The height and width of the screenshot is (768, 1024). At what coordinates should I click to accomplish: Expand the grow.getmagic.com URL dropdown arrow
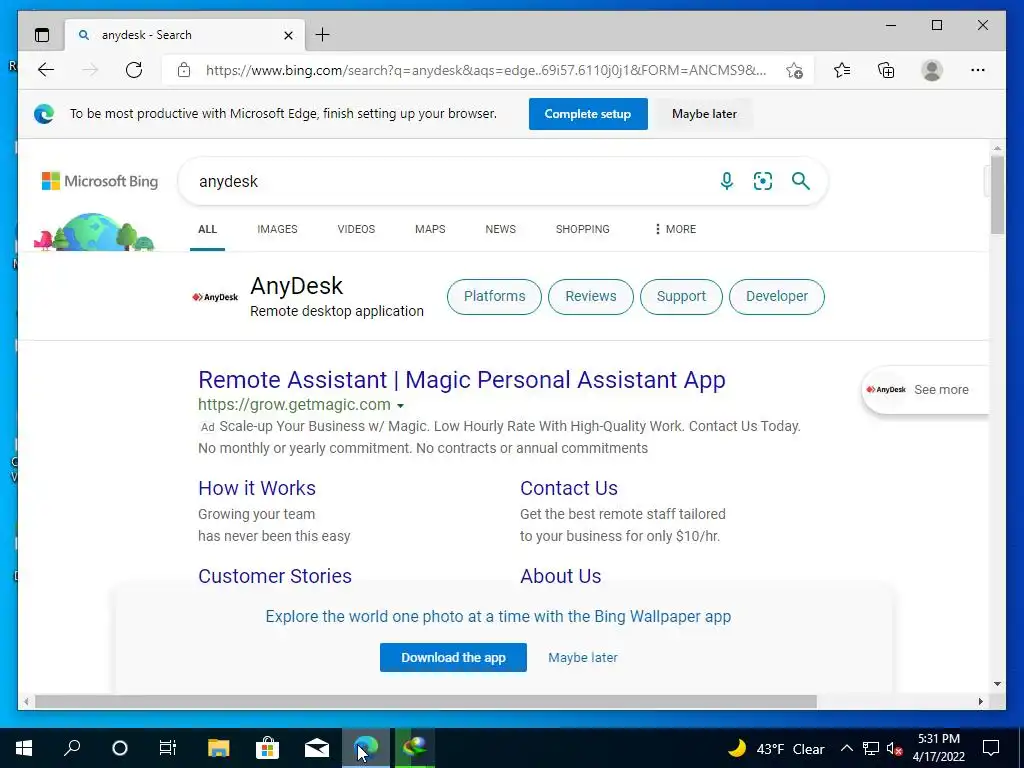400,406
